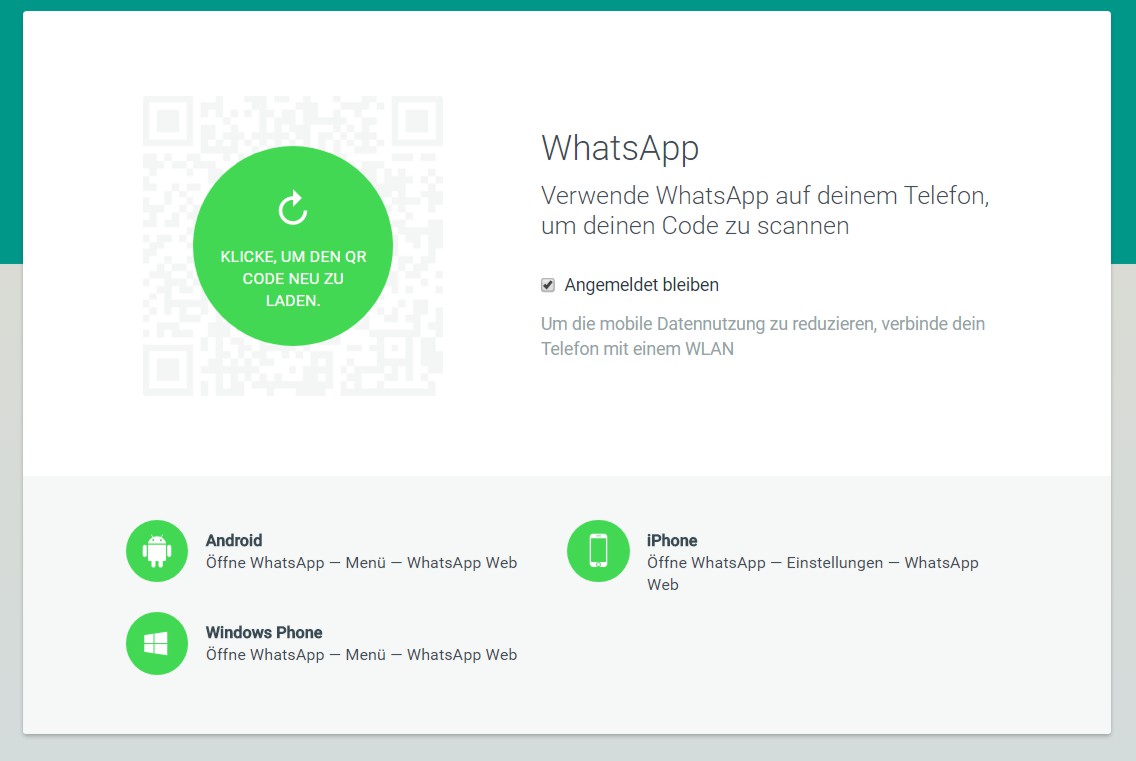The width and height of the screenshot is (1136, 761).
Task: Click the Windows Phone 'Öffne WhatsApp — Menü' instruction
Action: coord(362,654)
